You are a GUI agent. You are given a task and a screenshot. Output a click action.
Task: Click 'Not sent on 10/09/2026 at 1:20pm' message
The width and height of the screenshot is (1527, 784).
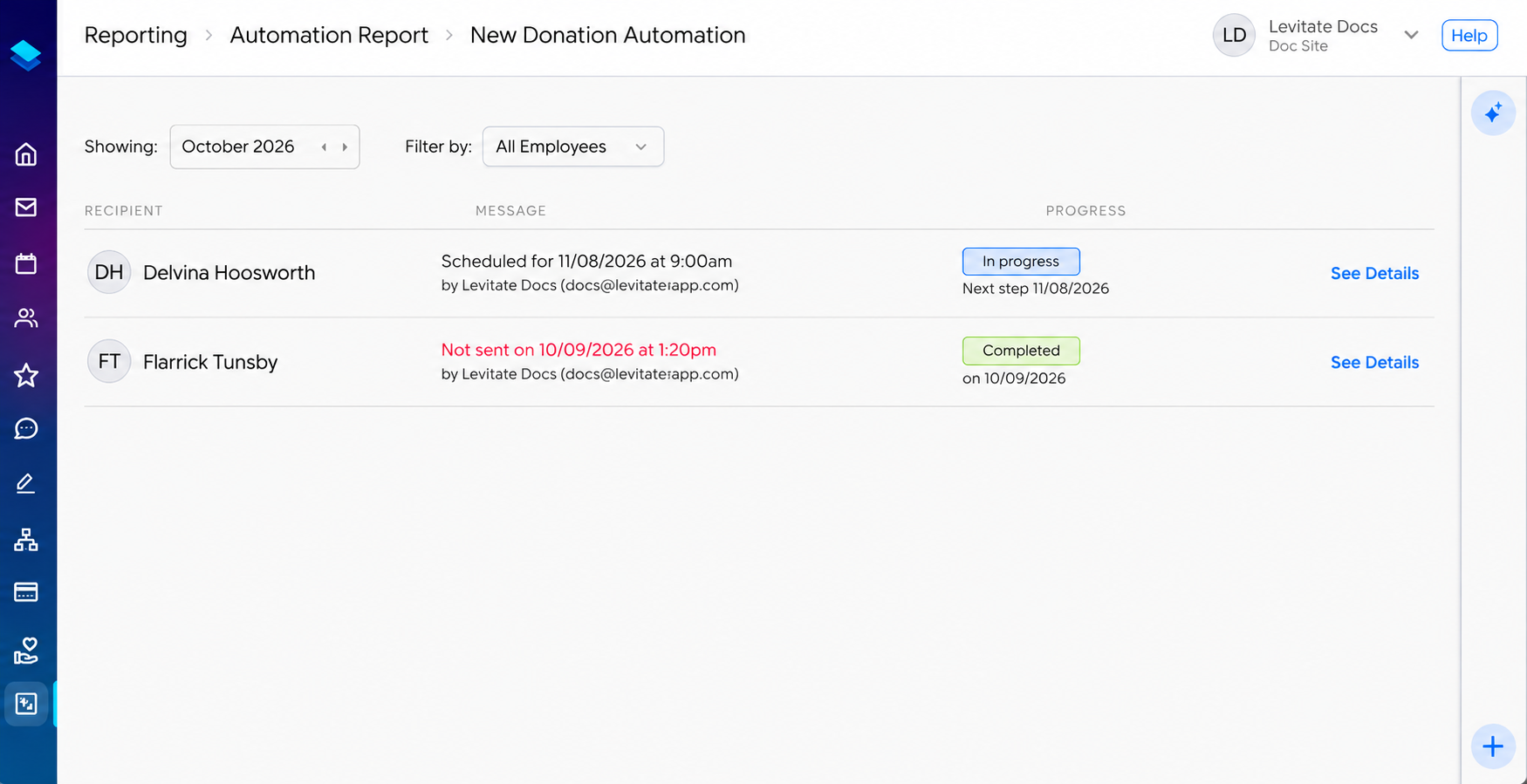(x=579, y=350)
